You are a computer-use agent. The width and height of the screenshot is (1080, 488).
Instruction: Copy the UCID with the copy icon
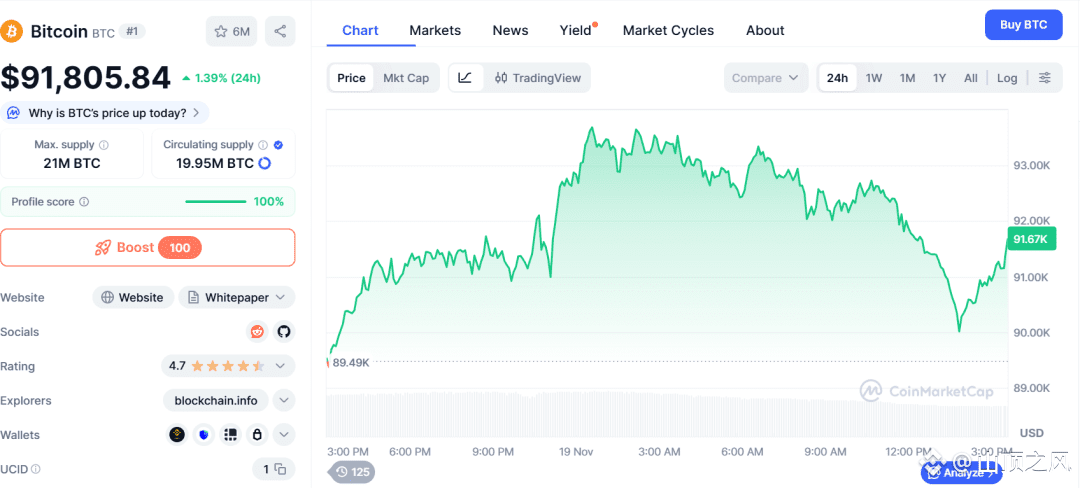point(281,469)
